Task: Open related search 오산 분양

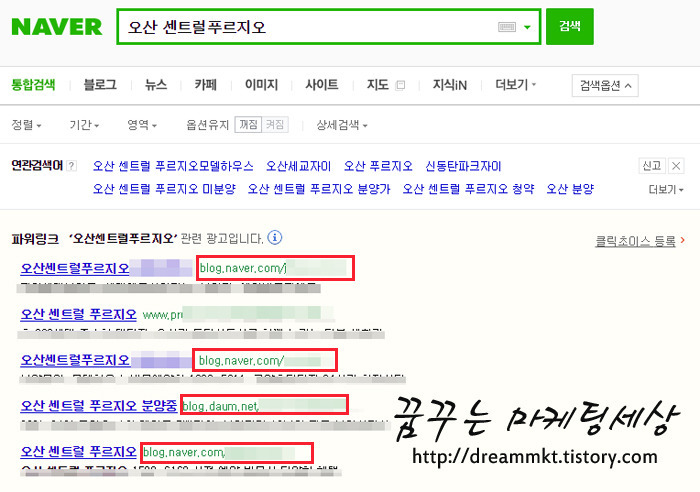Action: point(570,189)
